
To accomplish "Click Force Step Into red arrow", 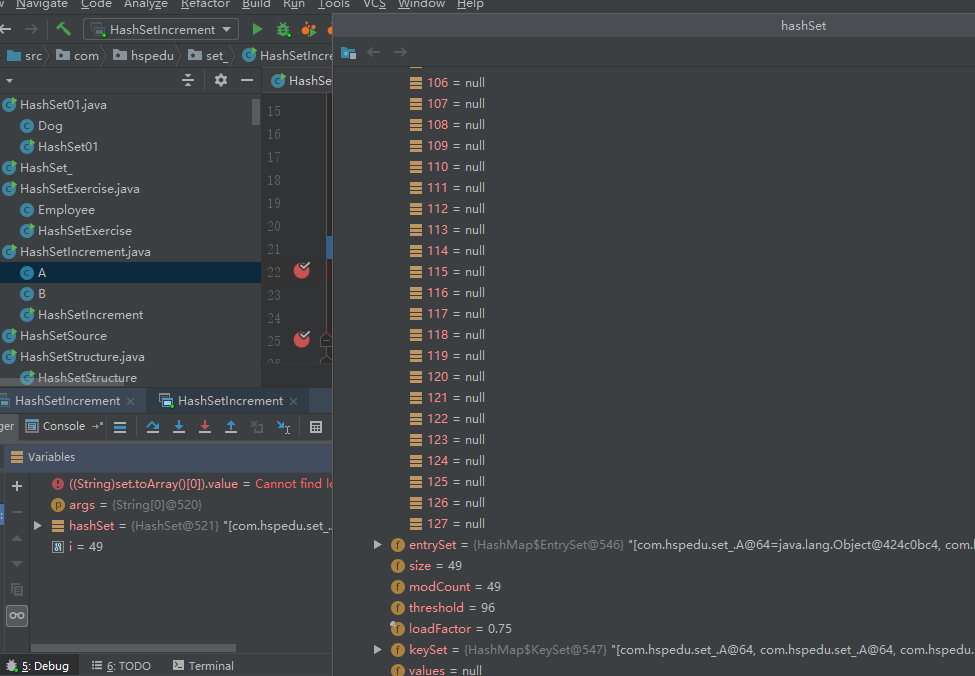I will [x=205, y=427].
